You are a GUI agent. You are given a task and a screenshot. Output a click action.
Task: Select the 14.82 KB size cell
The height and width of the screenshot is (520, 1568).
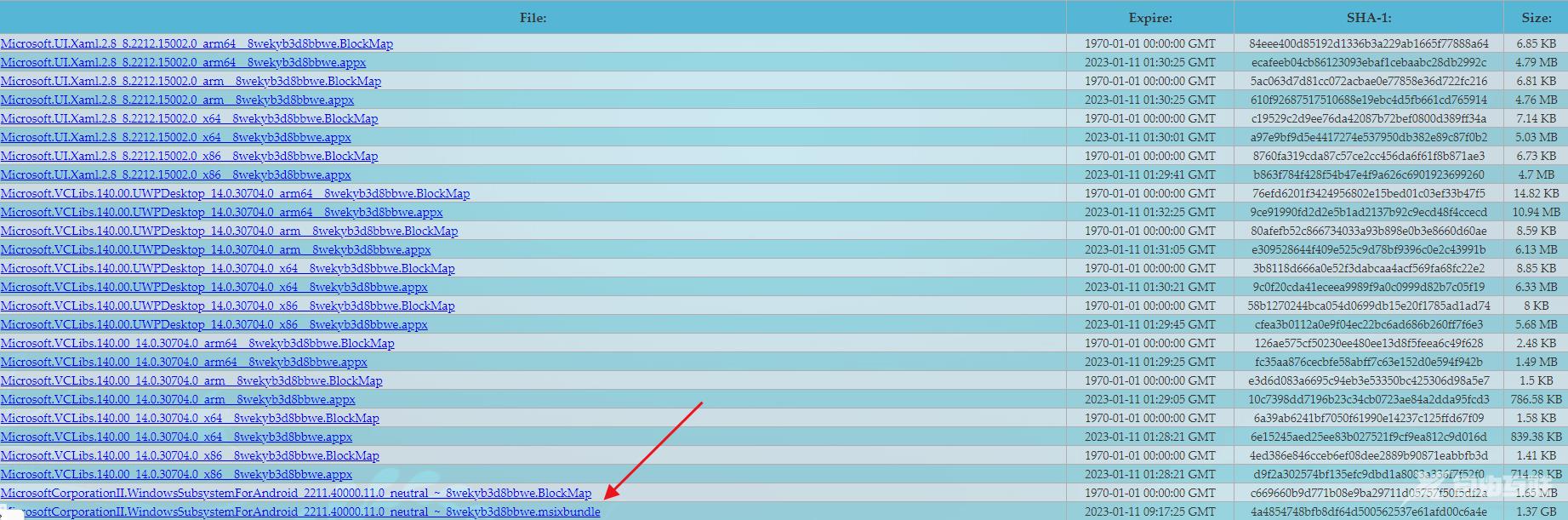1537,193
